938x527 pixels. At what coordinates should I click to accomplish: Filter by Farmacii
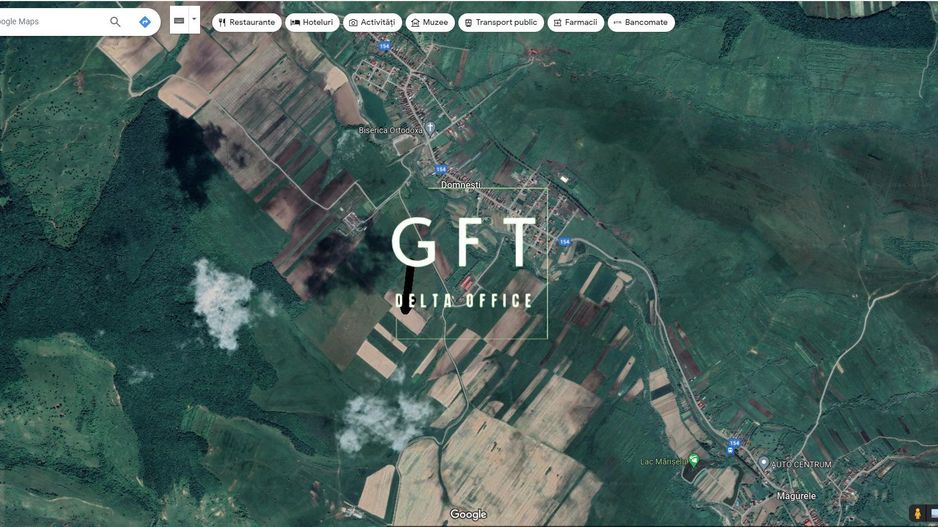tap(575, 22)
